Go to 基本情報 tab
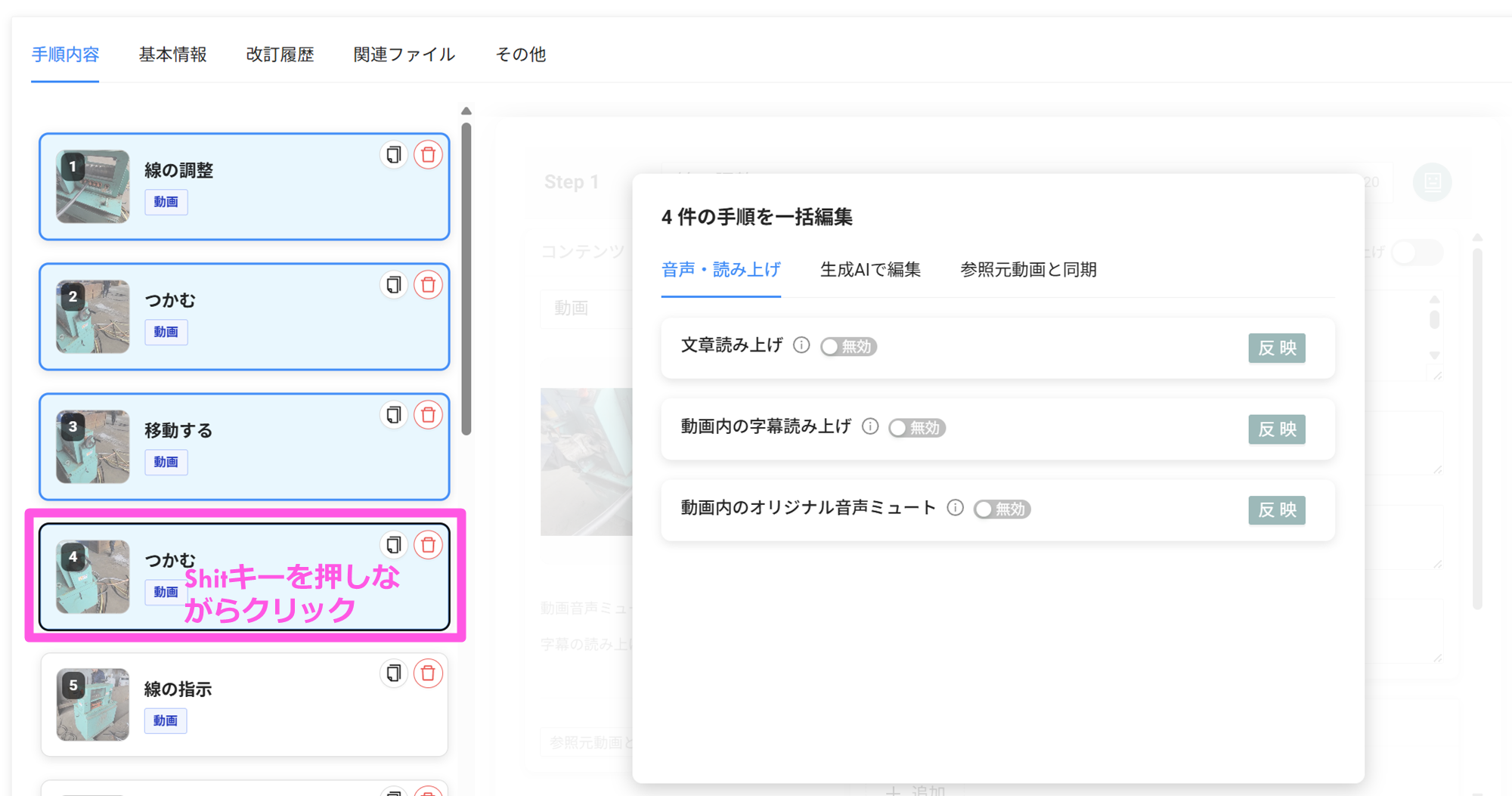Image resolution: width=1512 pixels, height=796 pixels. (172, 54)
